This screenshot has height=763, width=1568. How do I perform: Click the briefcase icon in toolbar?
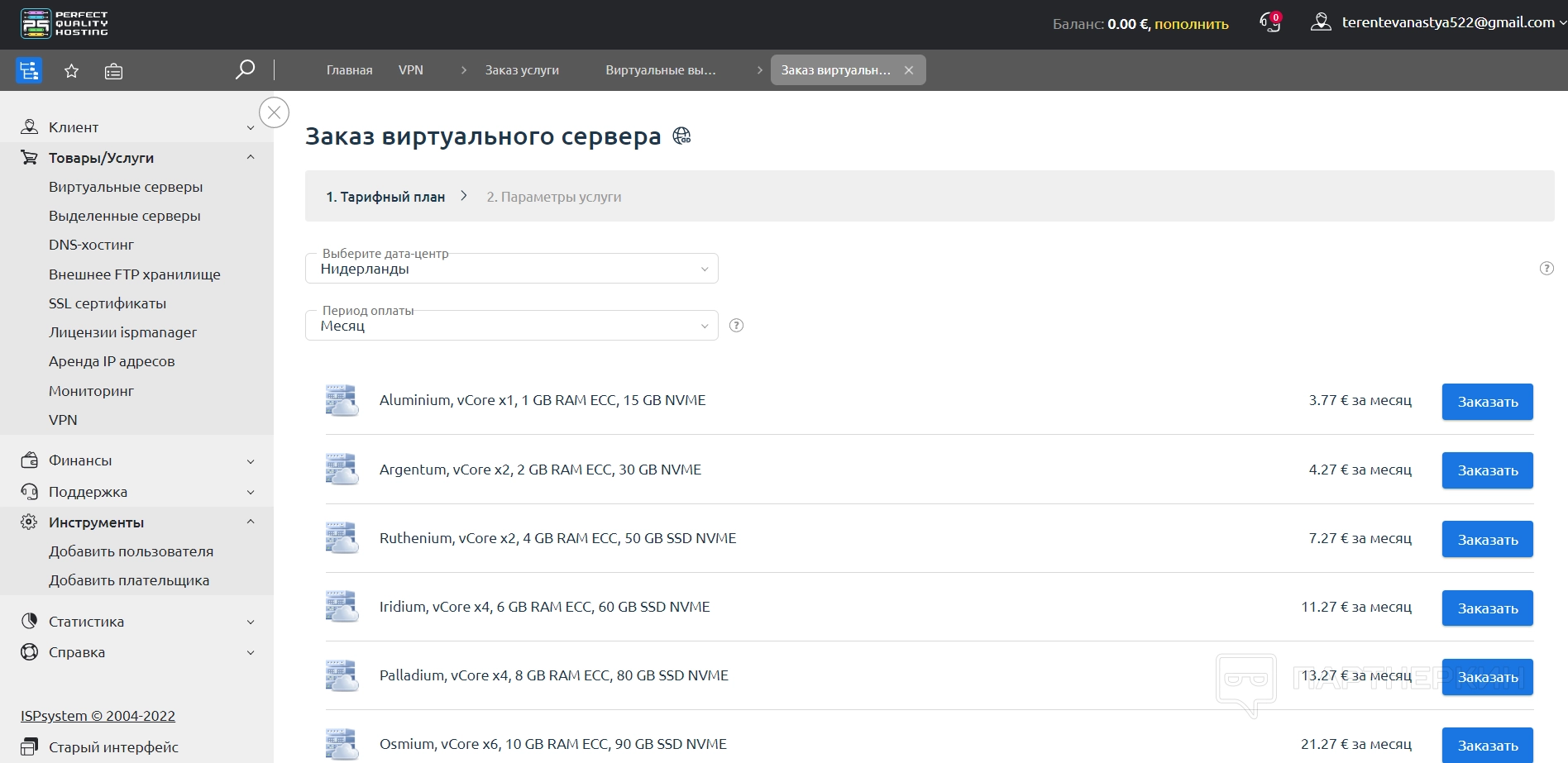click(114, 72)
